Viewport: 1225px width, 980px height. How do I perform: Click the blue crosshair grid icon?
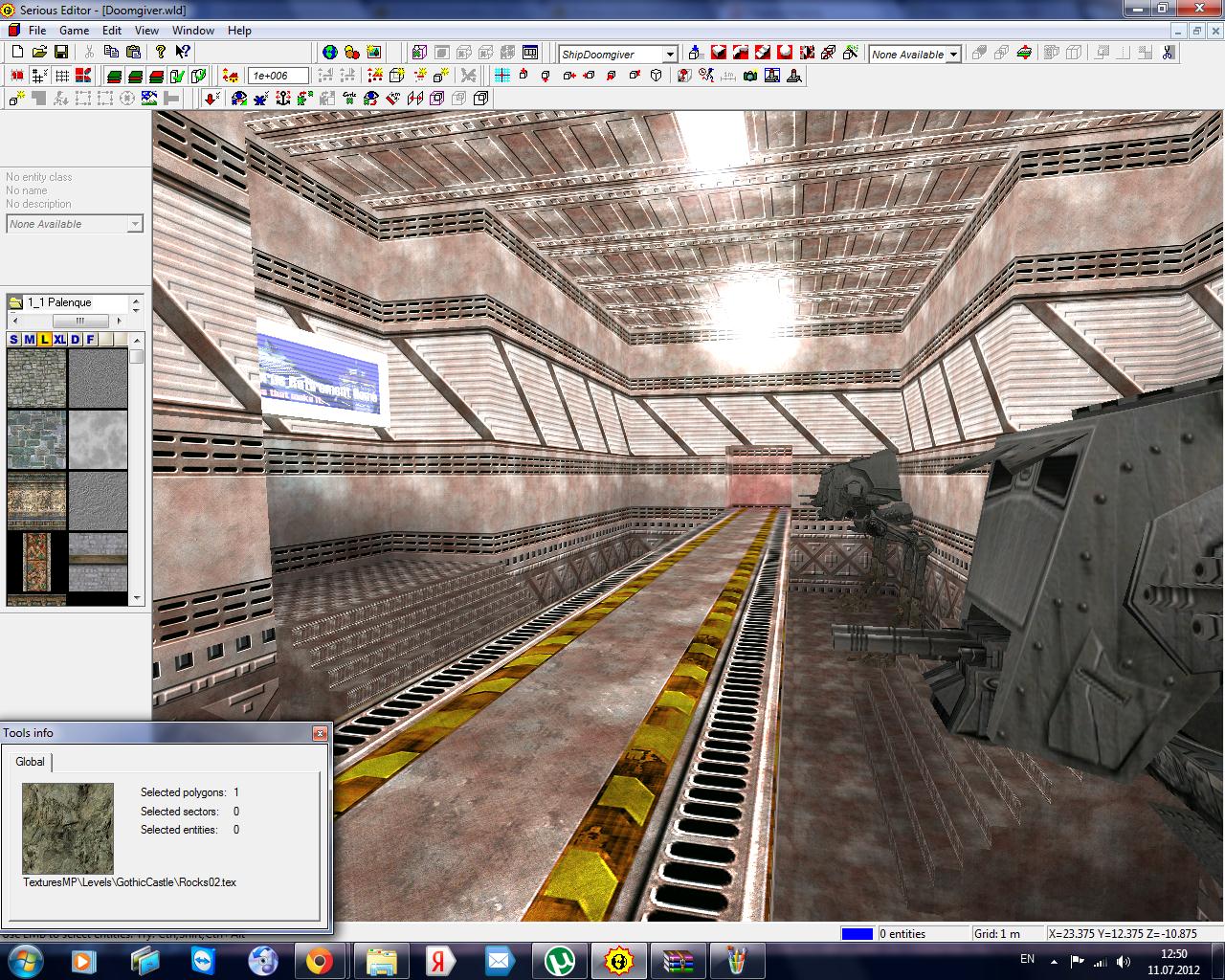tap(501, 75)
